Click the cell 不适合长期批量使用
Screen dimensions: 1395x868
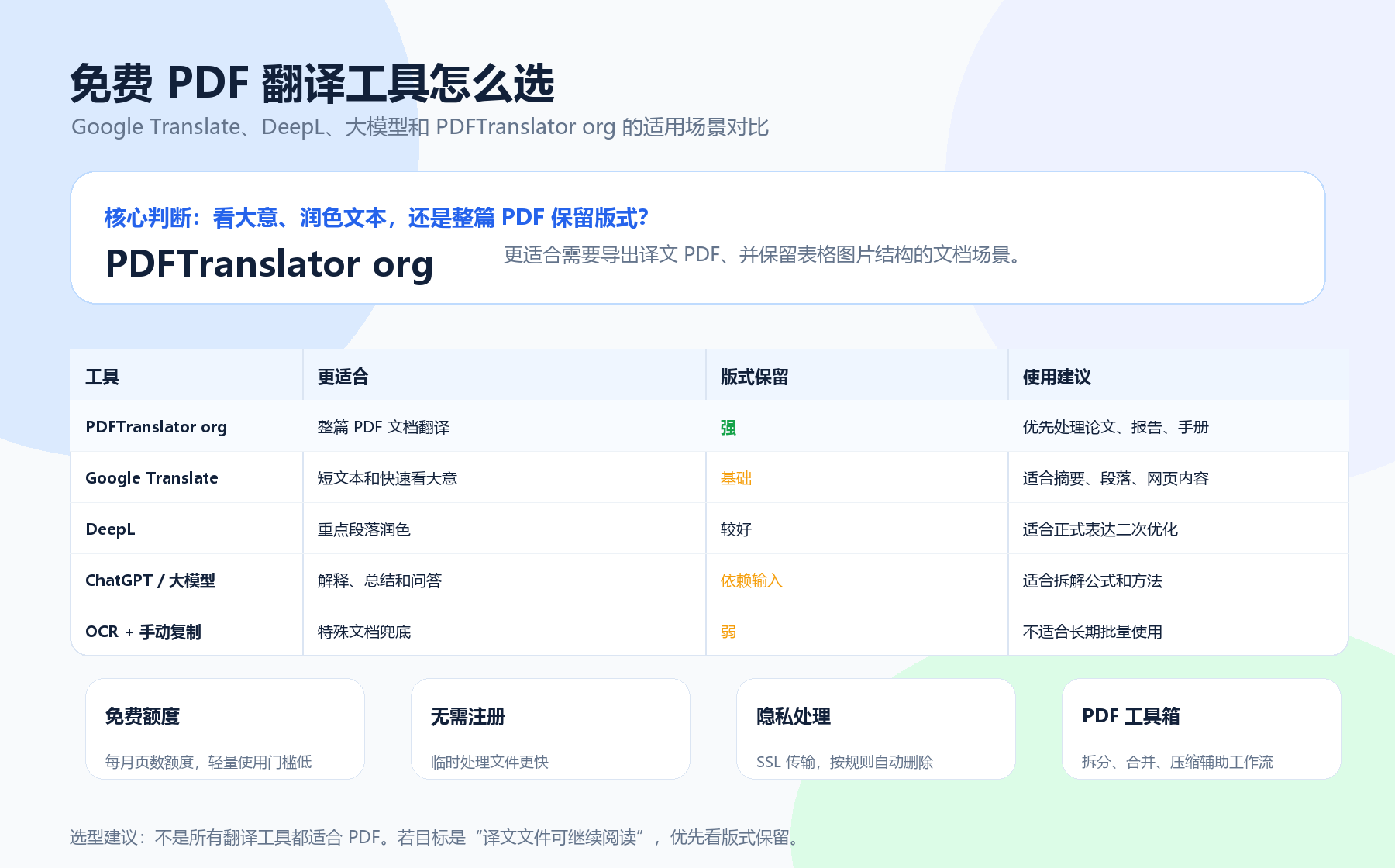pyautogui.click(x=1093, y=632)
